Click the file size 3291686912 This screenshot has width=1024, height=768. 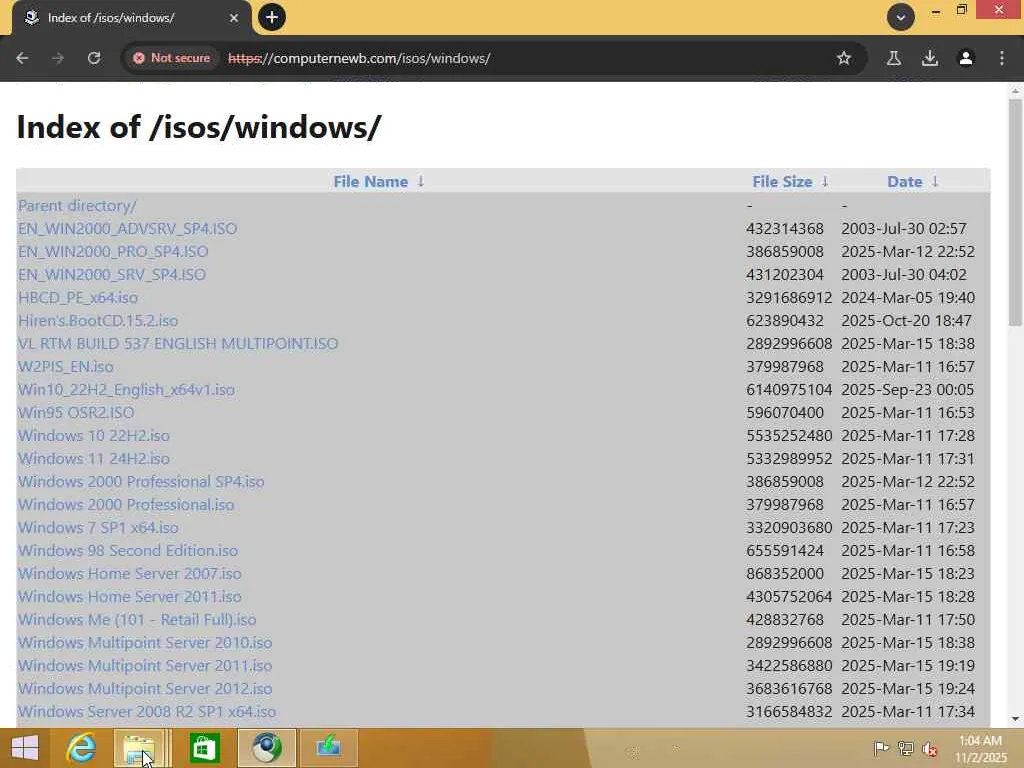(789, 298)
